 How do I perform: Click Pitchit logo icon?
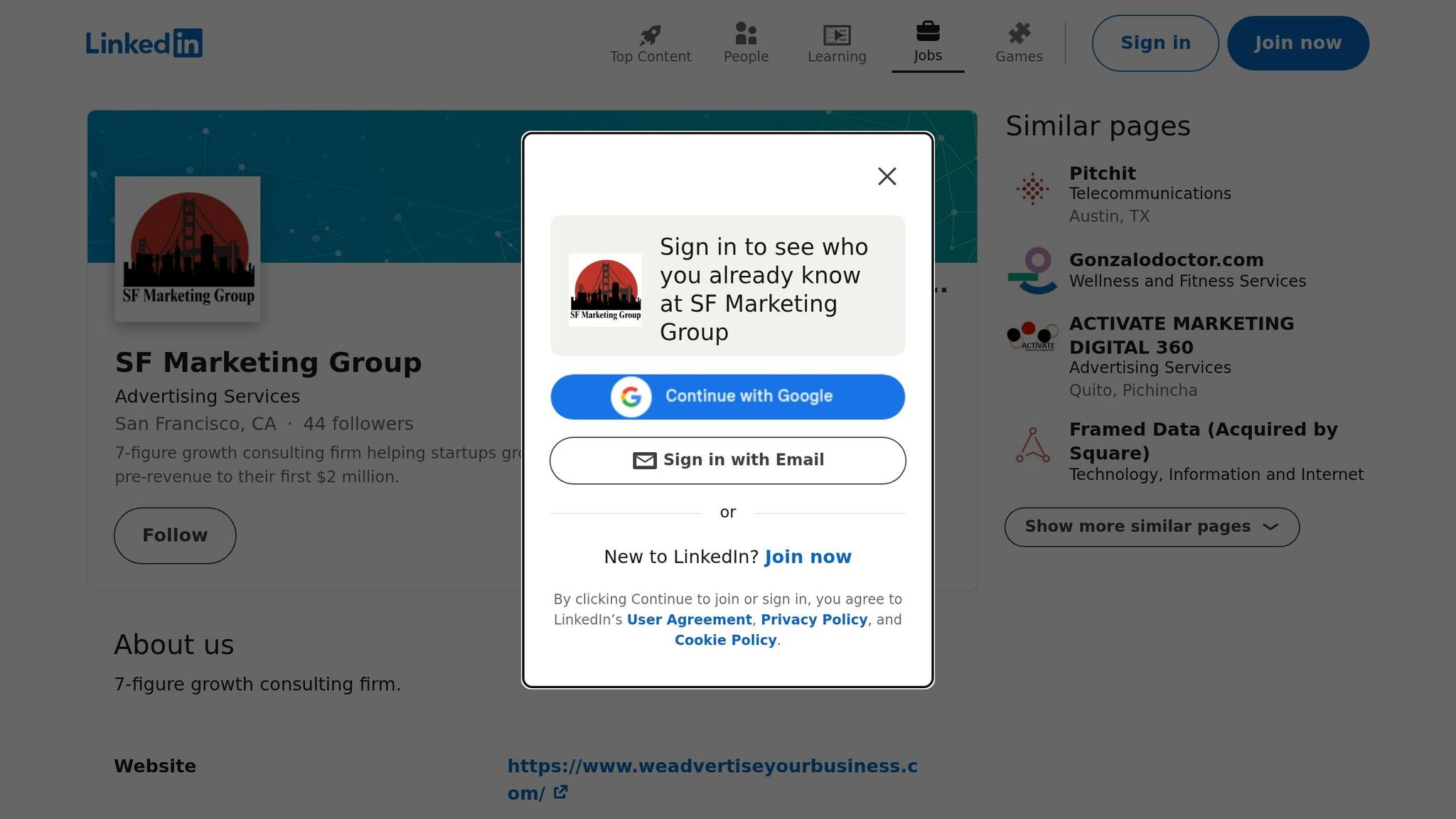click(1032, 189)
